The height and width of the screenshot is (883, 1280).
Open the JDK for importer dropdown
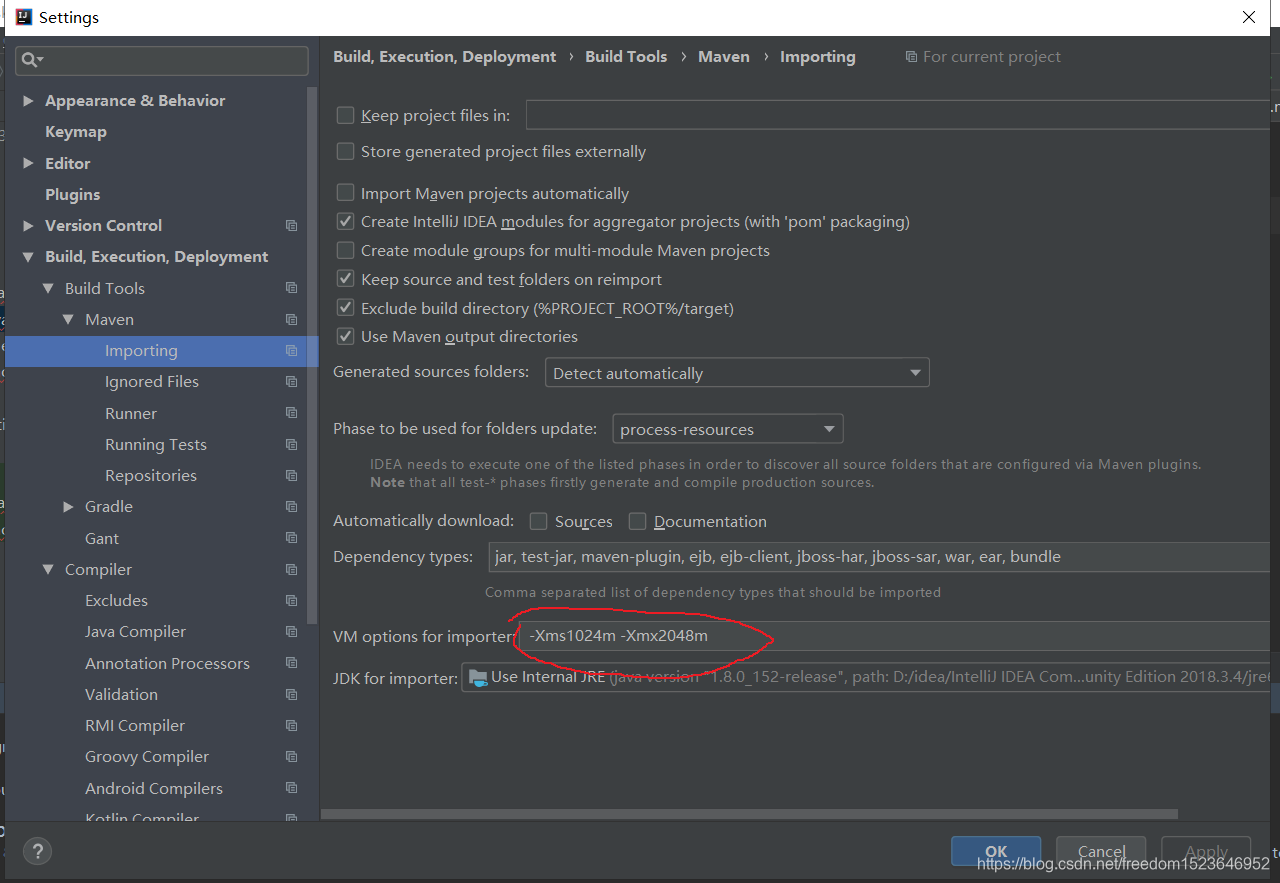coord(866,677)
